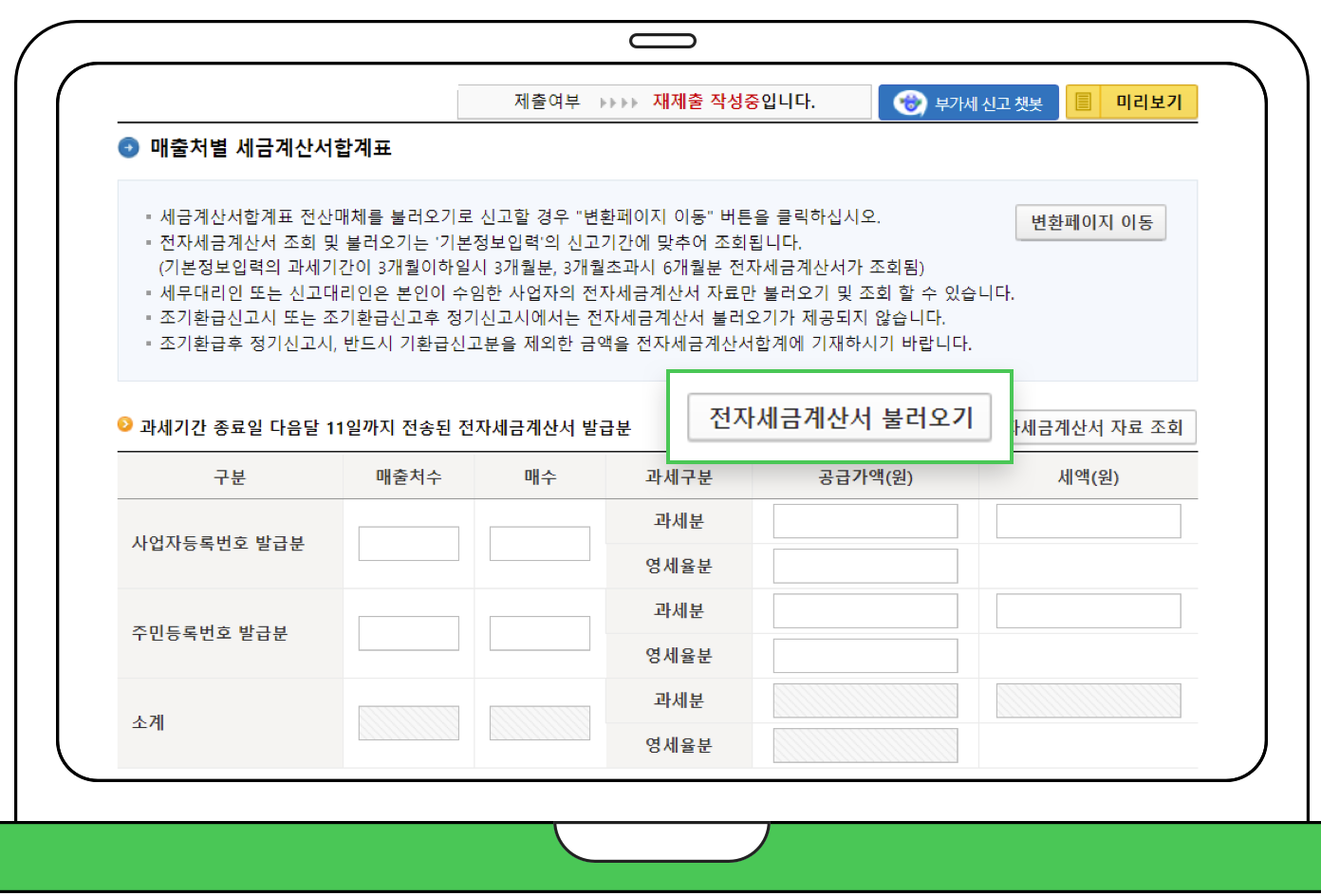Click the 매출처수 field for 주민등록번호 발급분

pyautogui.click(x=408, y=633)
